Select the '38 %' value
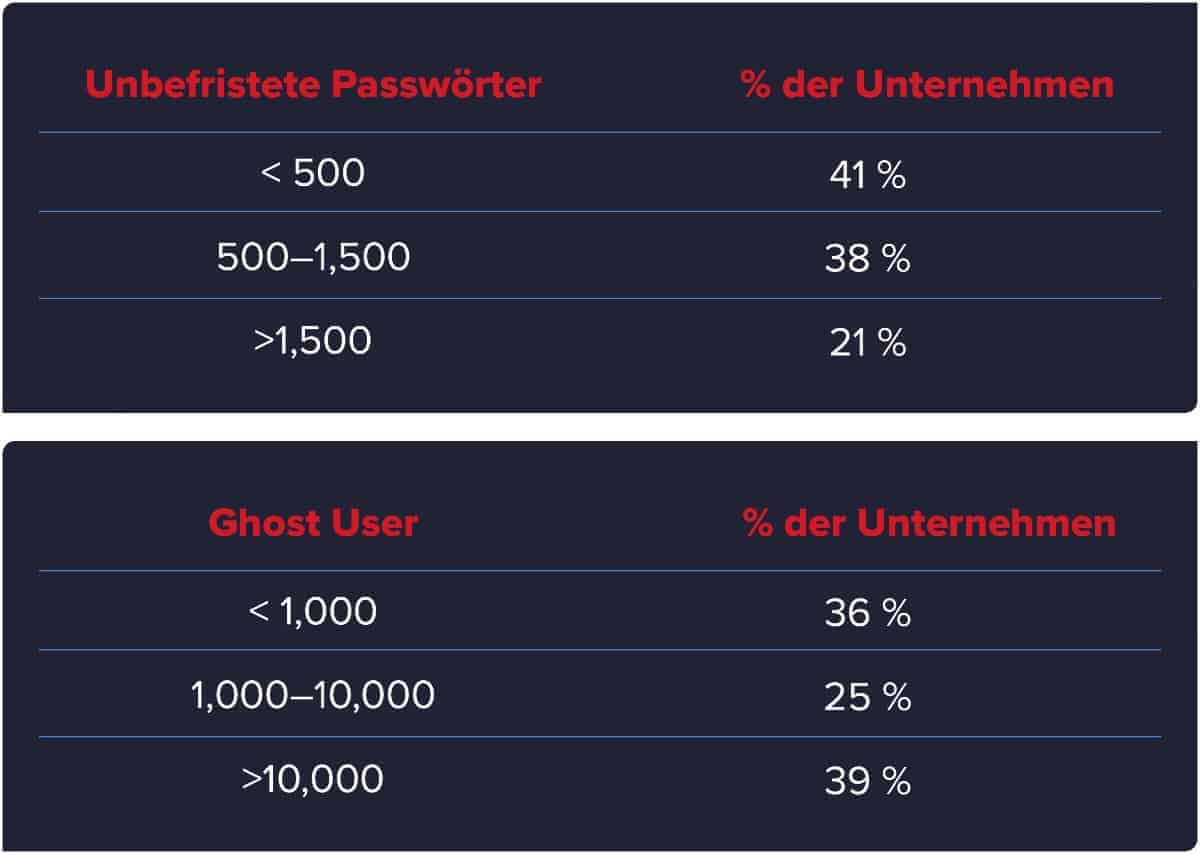The width and height of the screenshot is (1200, 854). coord(868,260)
